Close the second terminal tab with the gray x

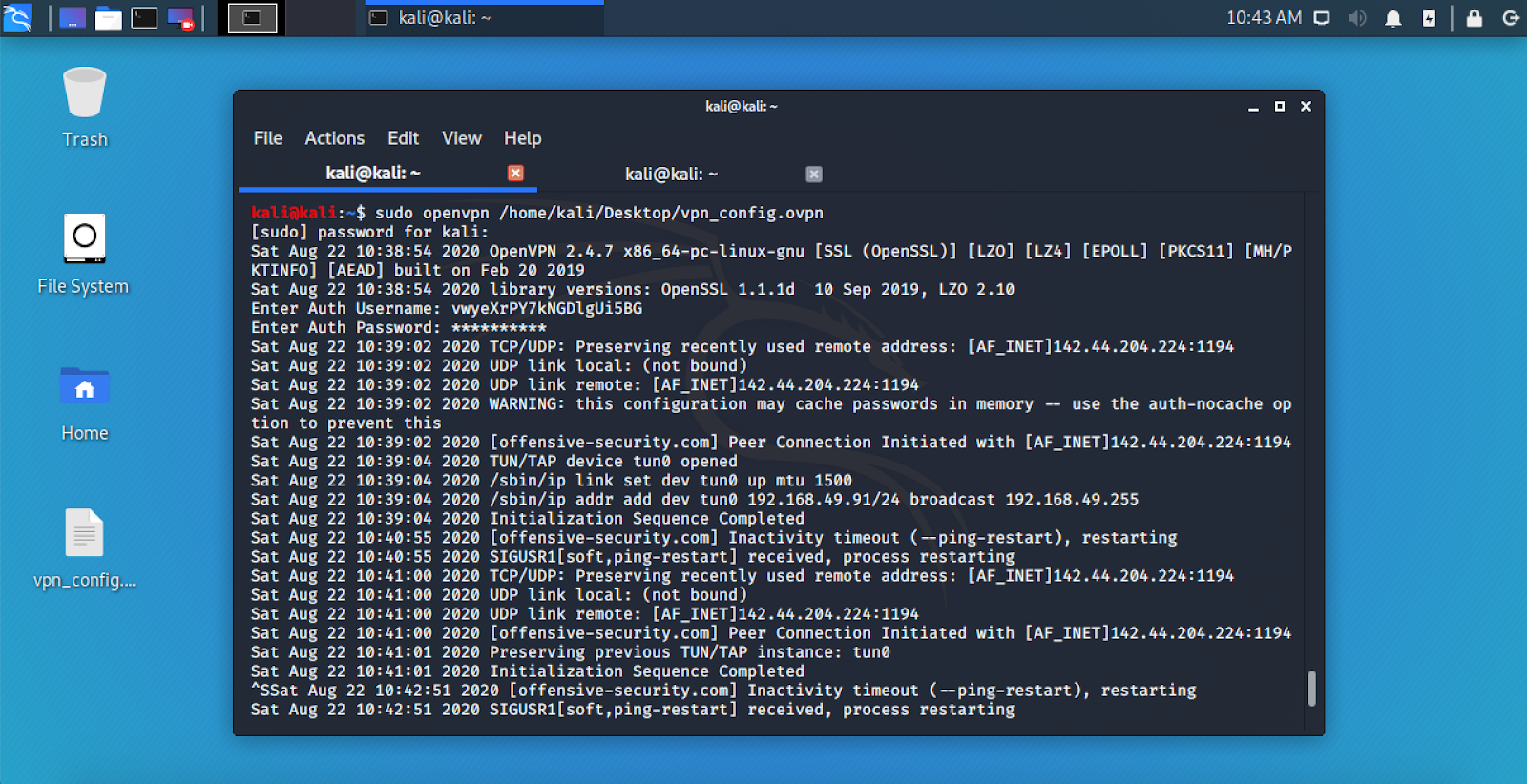coord(814,174)
